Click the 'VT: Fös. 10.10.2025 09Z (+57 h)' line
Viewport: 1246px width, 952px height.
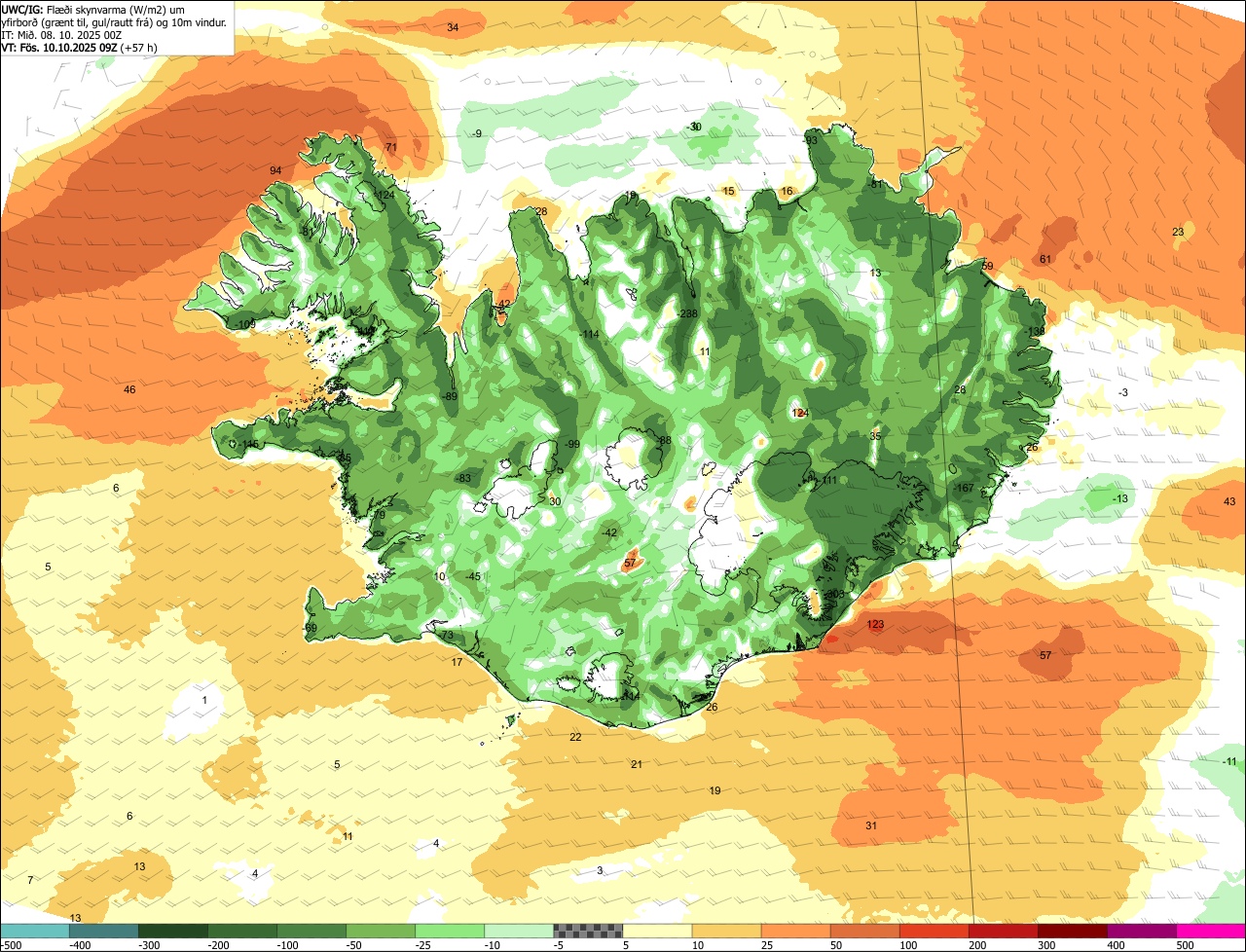click(x=80, y=47)
